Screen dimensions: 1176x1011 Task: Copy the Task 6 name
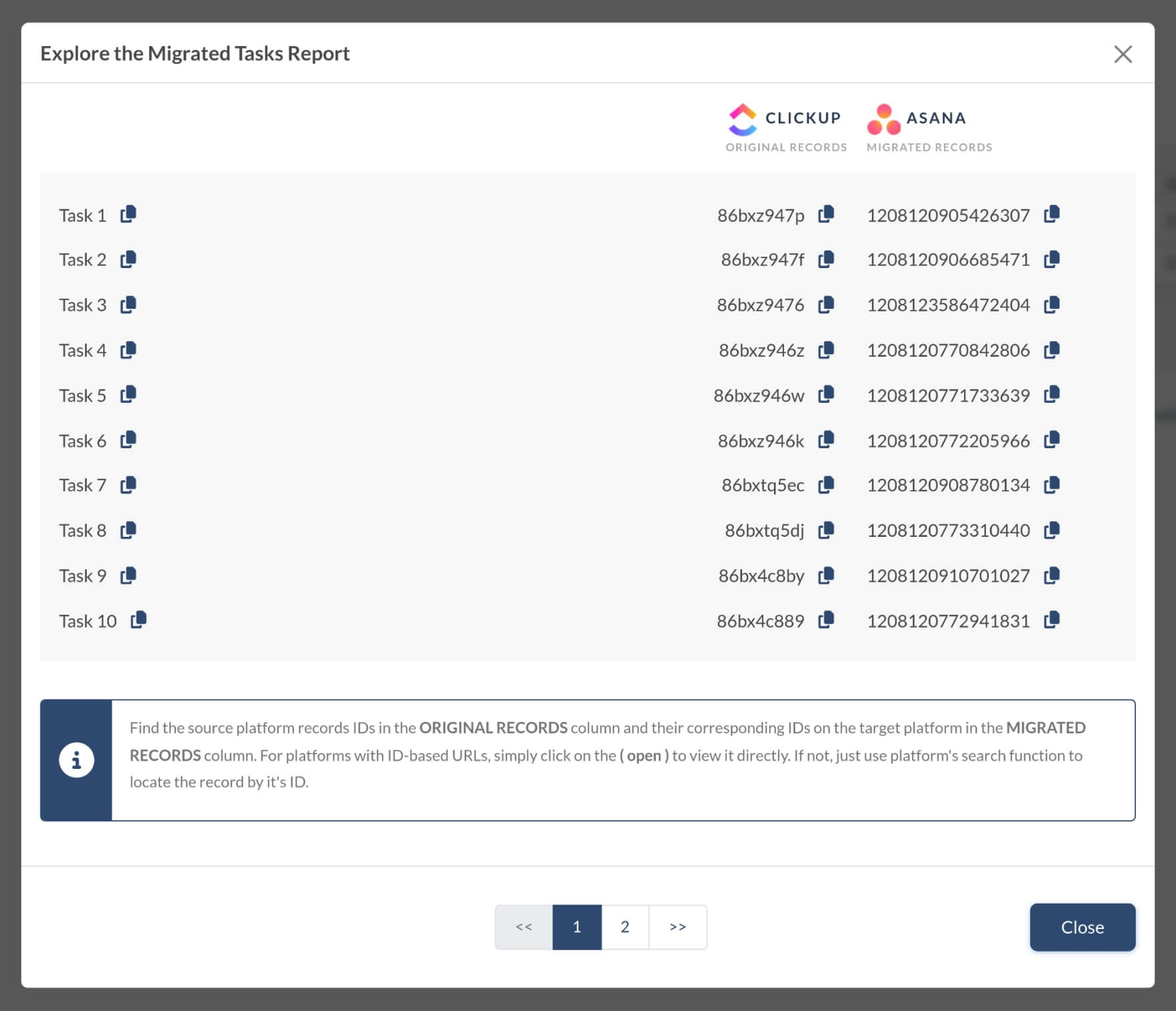(128, 439)
